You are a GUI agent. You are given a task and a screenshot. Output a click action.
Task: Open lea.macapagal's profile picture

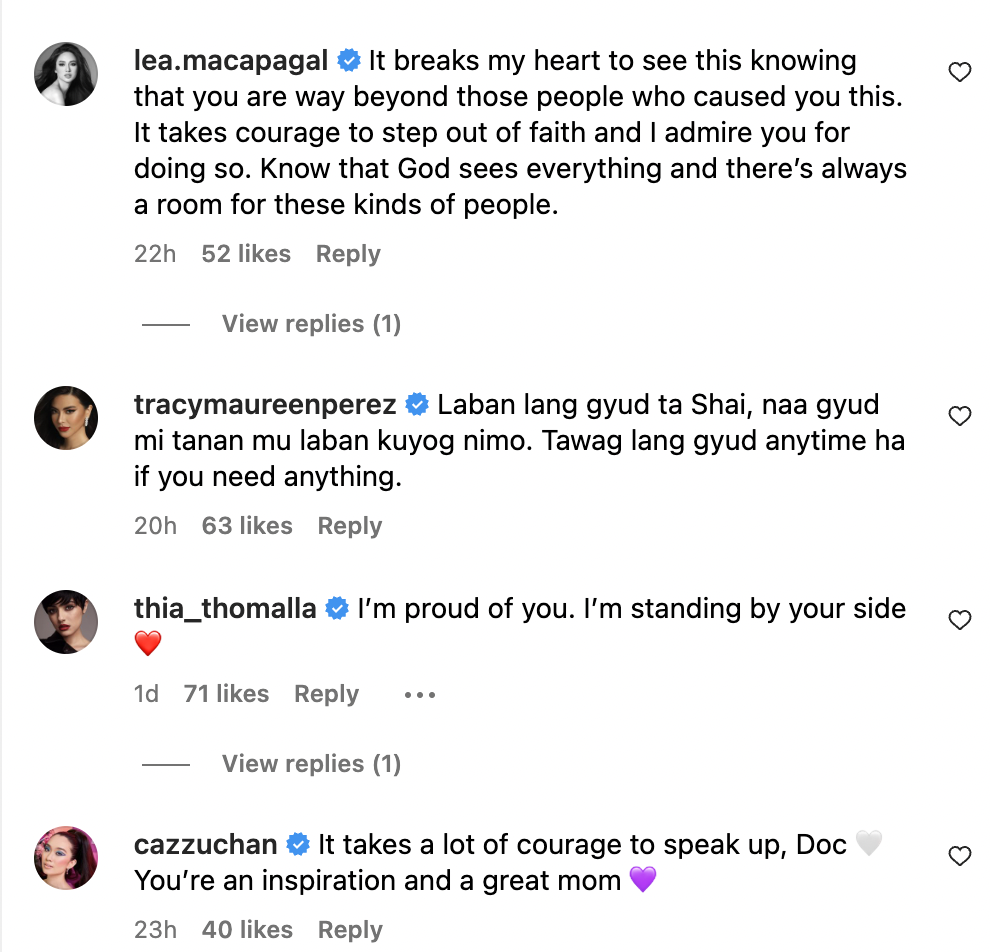point(66,74)
